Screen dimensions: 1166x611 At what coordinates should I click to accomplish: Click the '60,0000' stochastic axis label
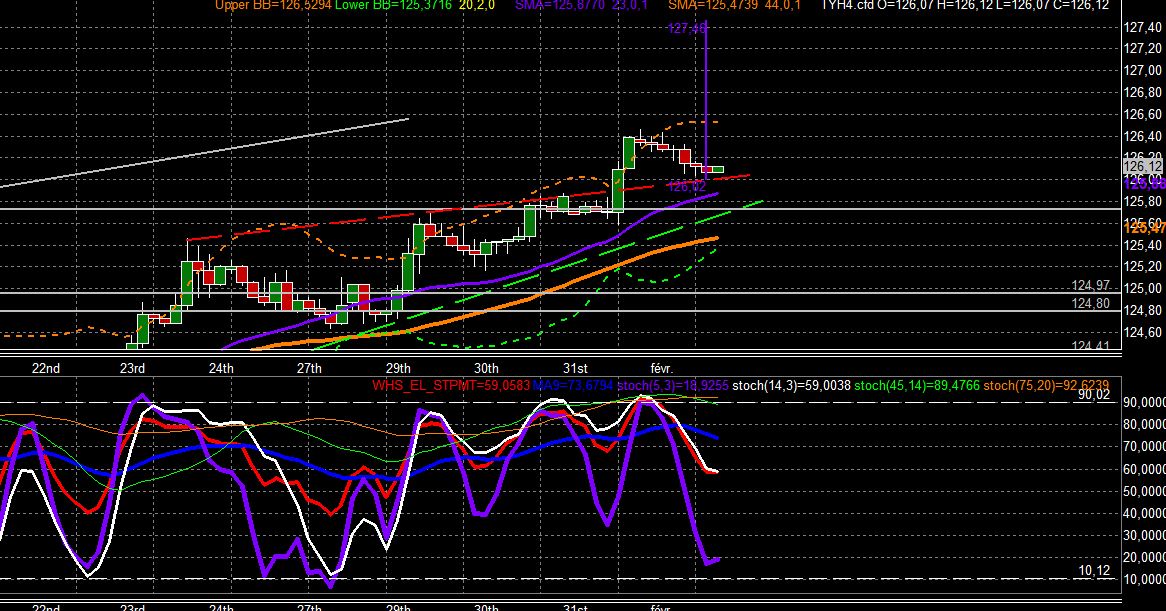1144,469
